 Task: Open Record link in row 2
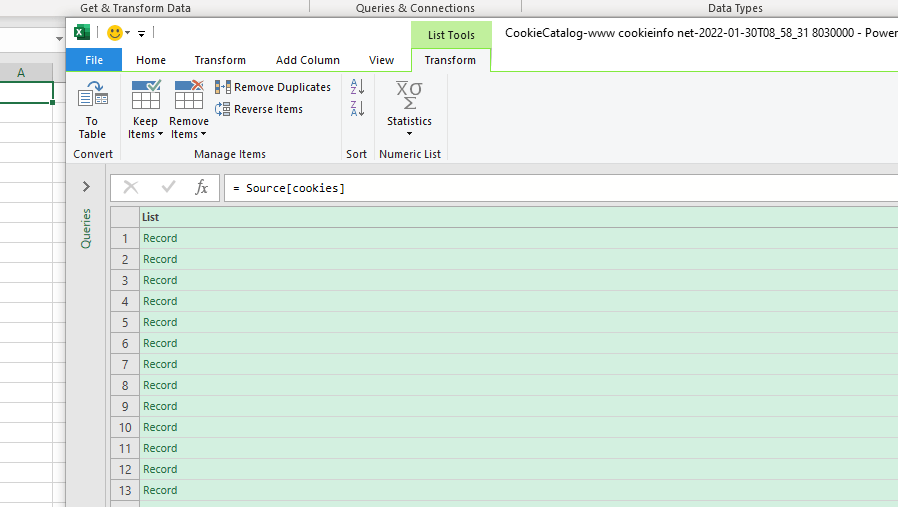click(x=160, y=260)
